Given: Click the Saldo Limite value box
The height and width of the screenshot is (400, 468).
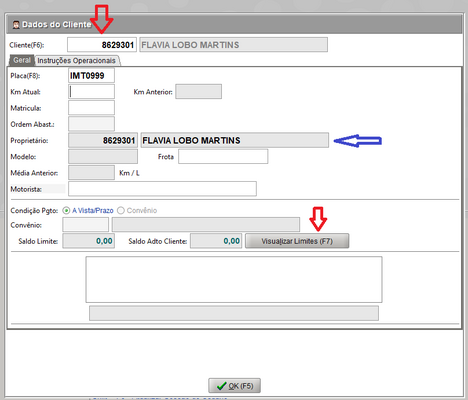Looking at the screenshot, I should pyautogui.click(x=89, y=241).
